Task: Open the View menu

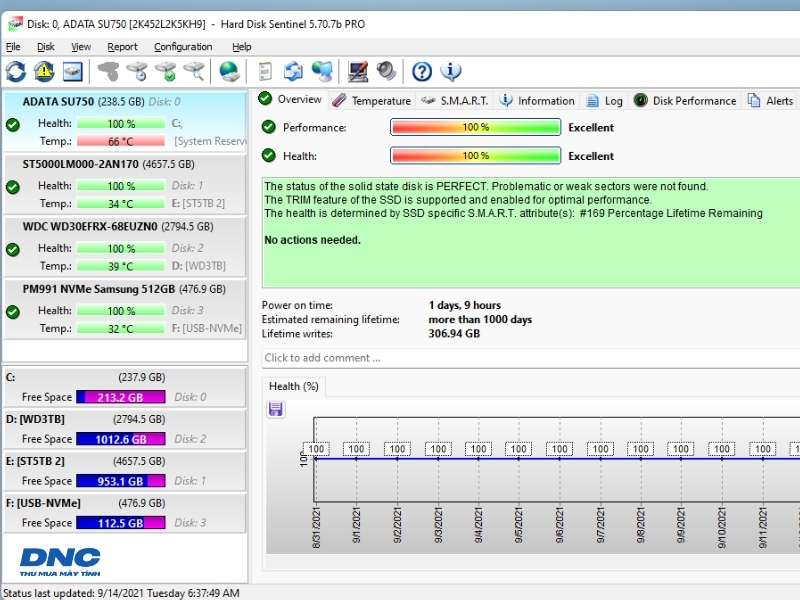Action: point(81,47)
